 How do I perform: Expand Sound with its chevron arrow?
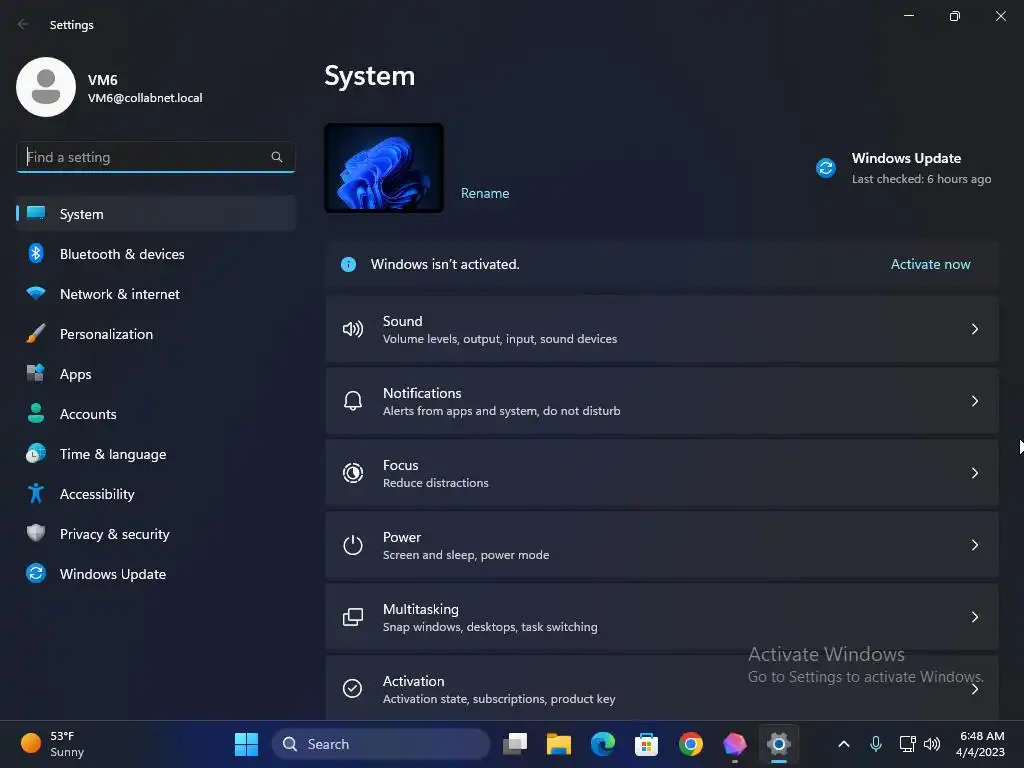[x=974, y=329]
